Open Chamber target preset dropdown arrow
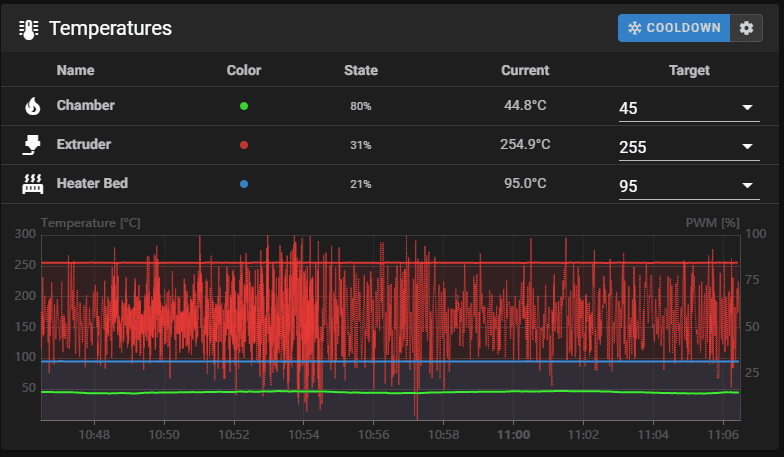Viewport: 784px width, 457px height. coord(747,108)
